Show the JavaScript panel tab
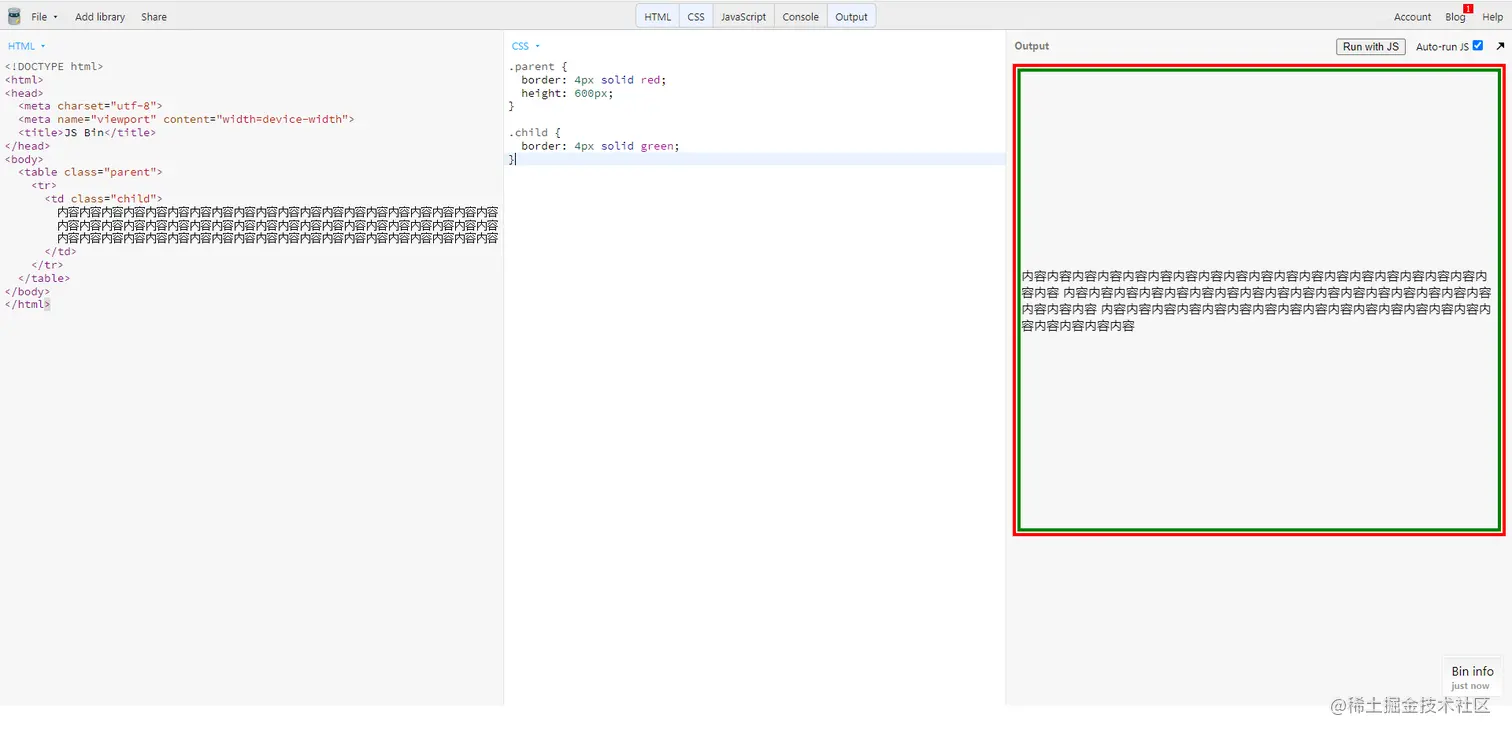The image size is (1512, 737). point(744,16)
